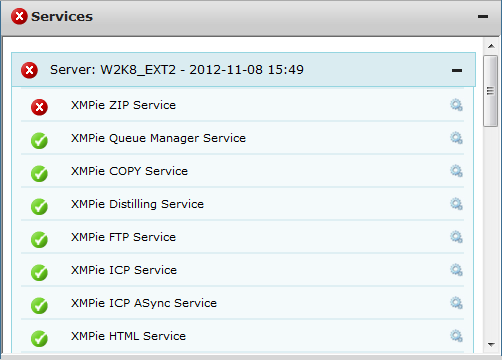504x361 pixels.
Task: Click the scrollbar down arrow
Action: point(491,344)
